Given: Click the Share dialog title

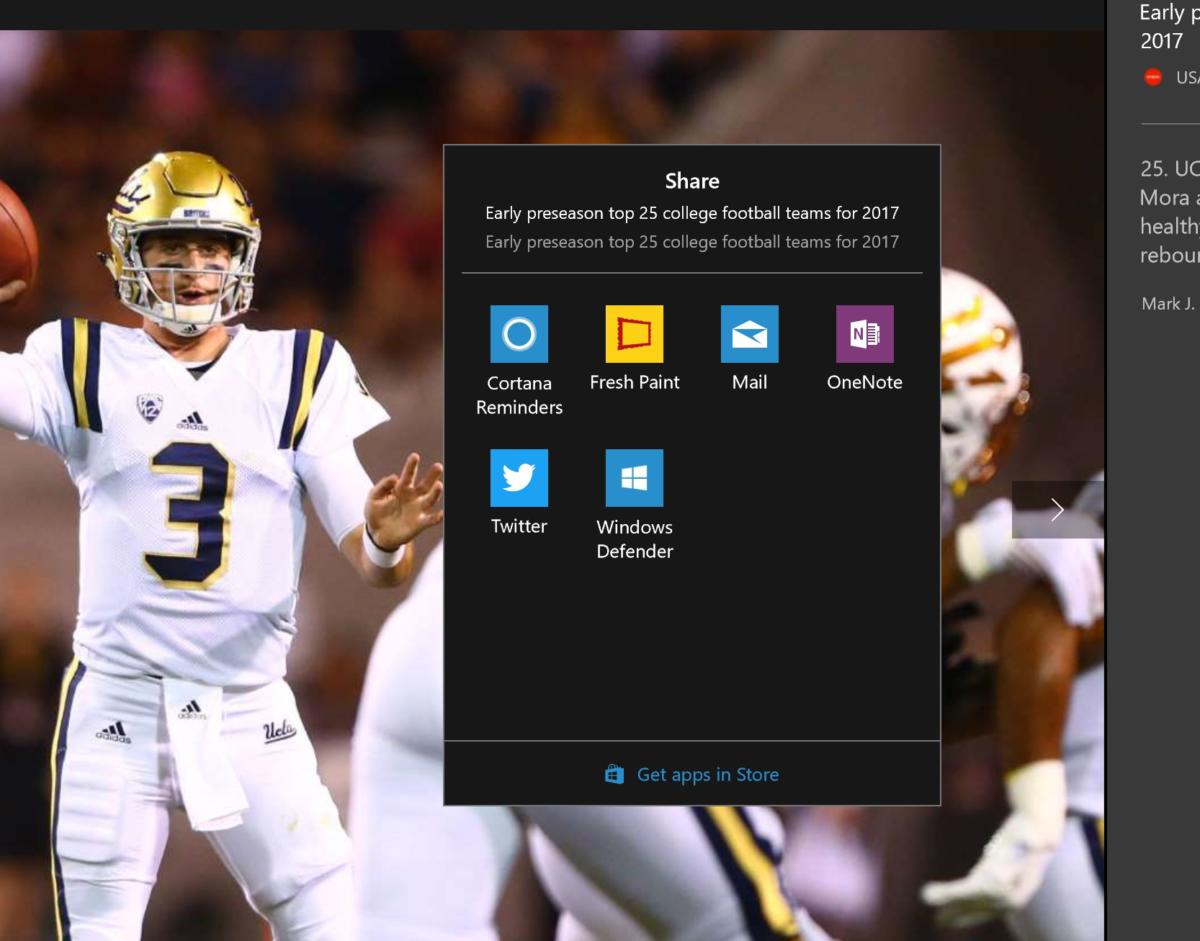Looking at the screenshot, I should pos(692,181).
